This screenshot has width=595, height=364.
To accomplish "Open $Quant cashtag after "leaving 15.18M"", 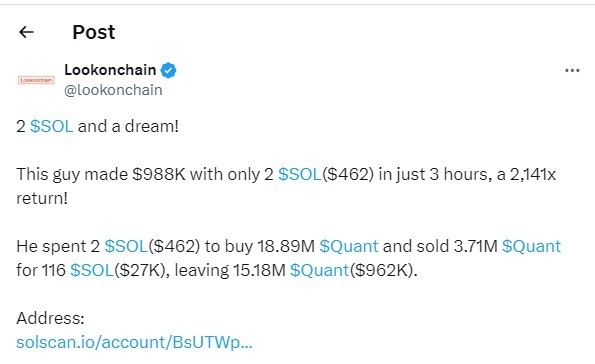I will click(x=319, y=270).
